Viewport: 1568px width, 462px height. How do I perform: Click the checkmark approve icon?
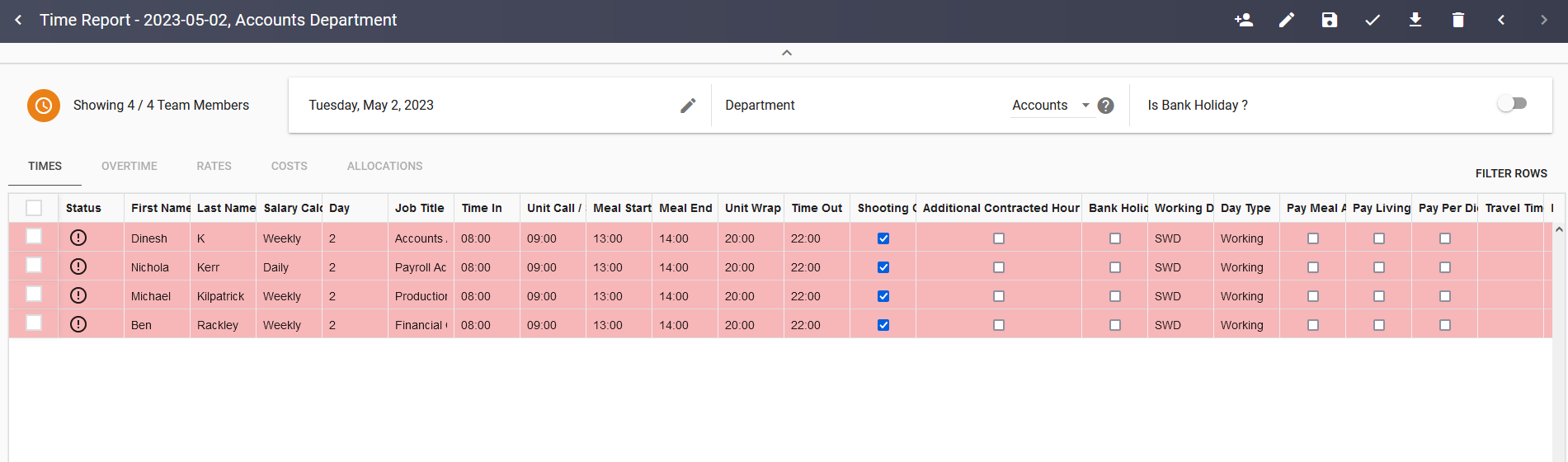(1373, 20)
